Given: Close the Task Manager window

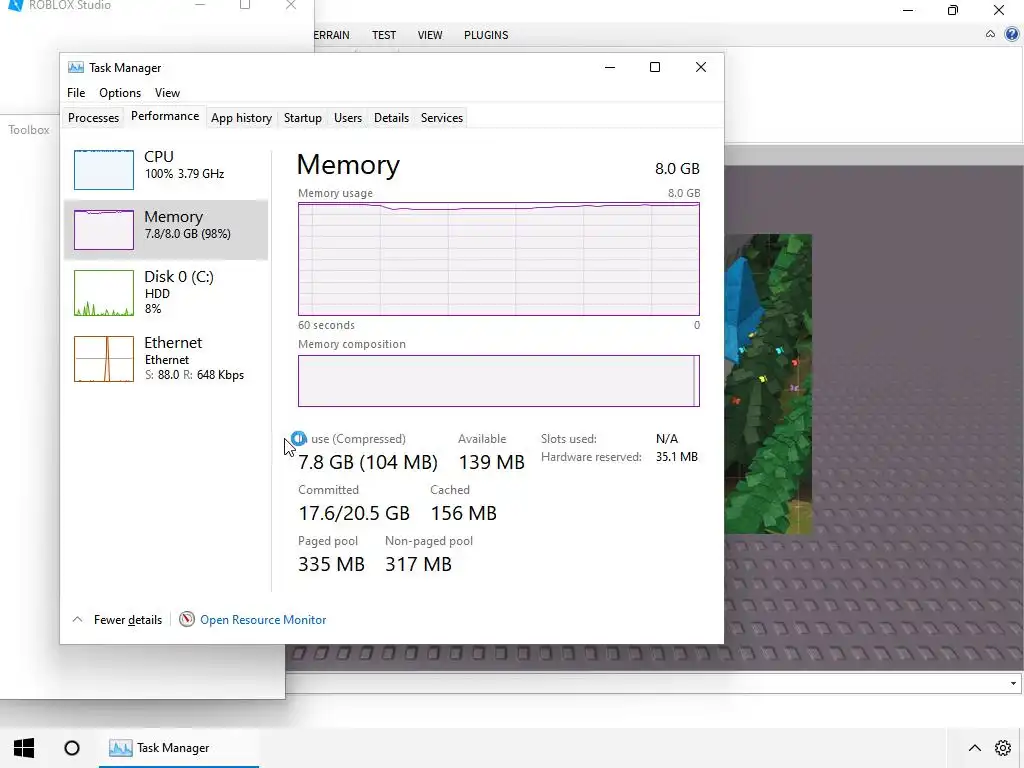Looking at the screenshot, I should pos(701,67).
